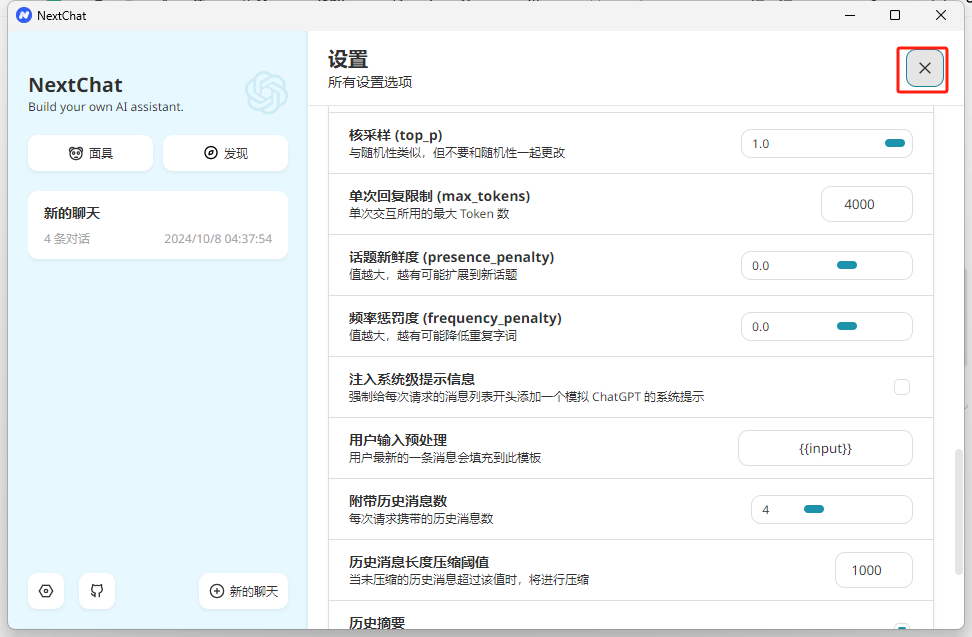Open the 面具 masks page
Viewport: 972px width, 637px height.
[x=91, y=153]
